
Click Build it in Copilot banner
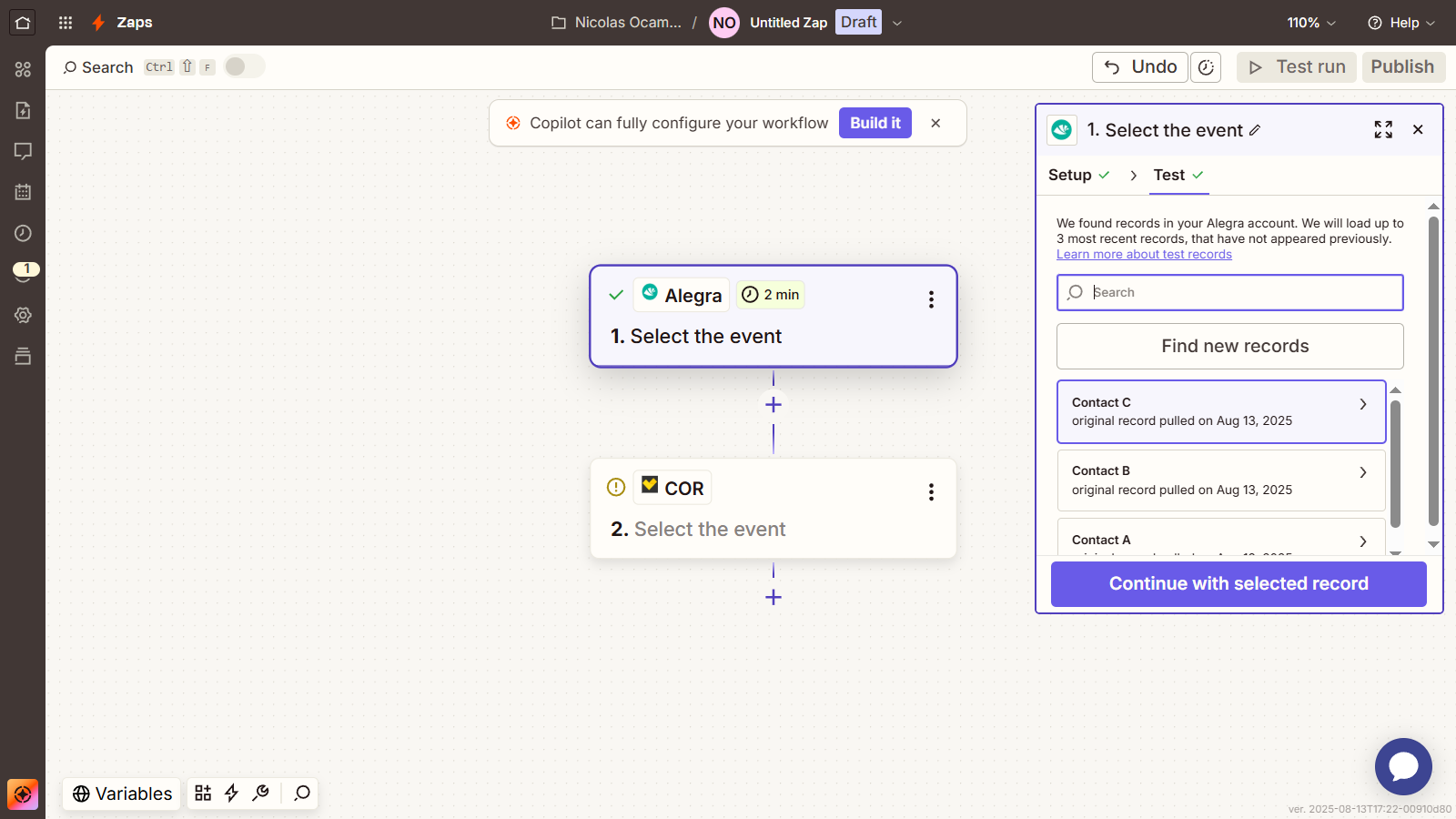coord(875,123)
